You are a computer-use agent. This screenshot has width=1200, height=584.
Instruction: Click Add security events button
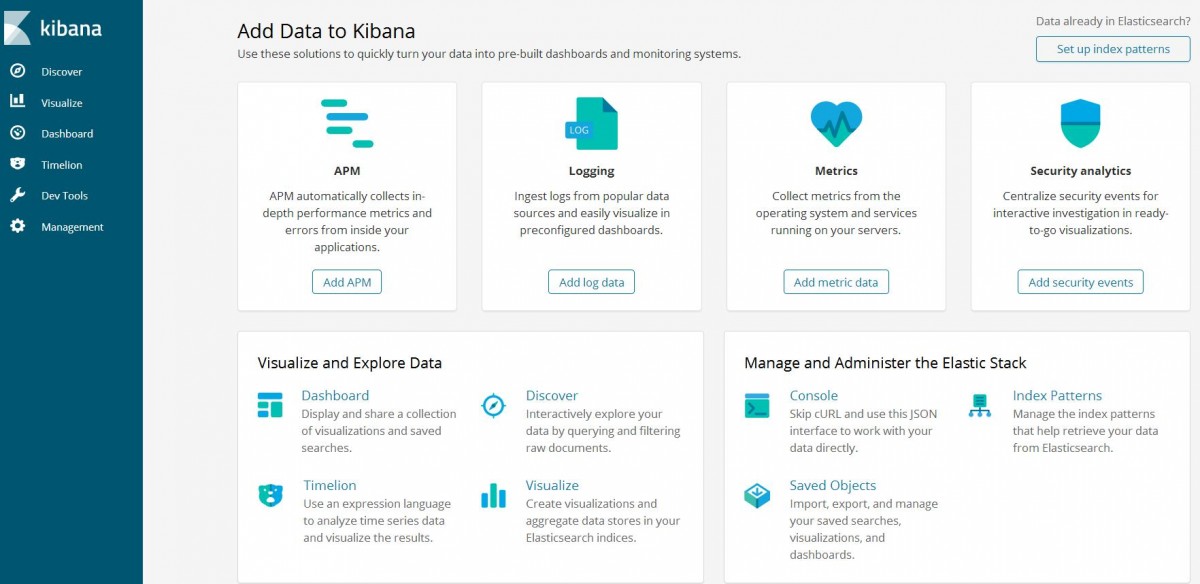click(1081, 282)
